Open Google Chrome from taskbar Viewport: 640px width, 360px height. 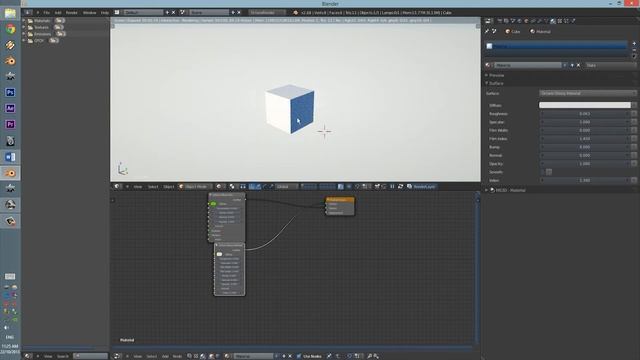click(x=10, y=29)
